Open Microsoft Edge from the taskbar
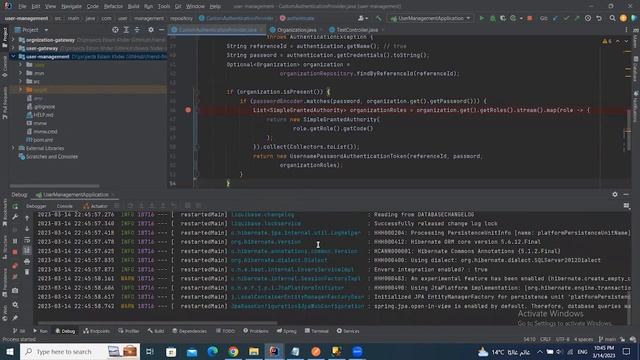The width and height of the screenshot is (640, 360). click(212, 351)
